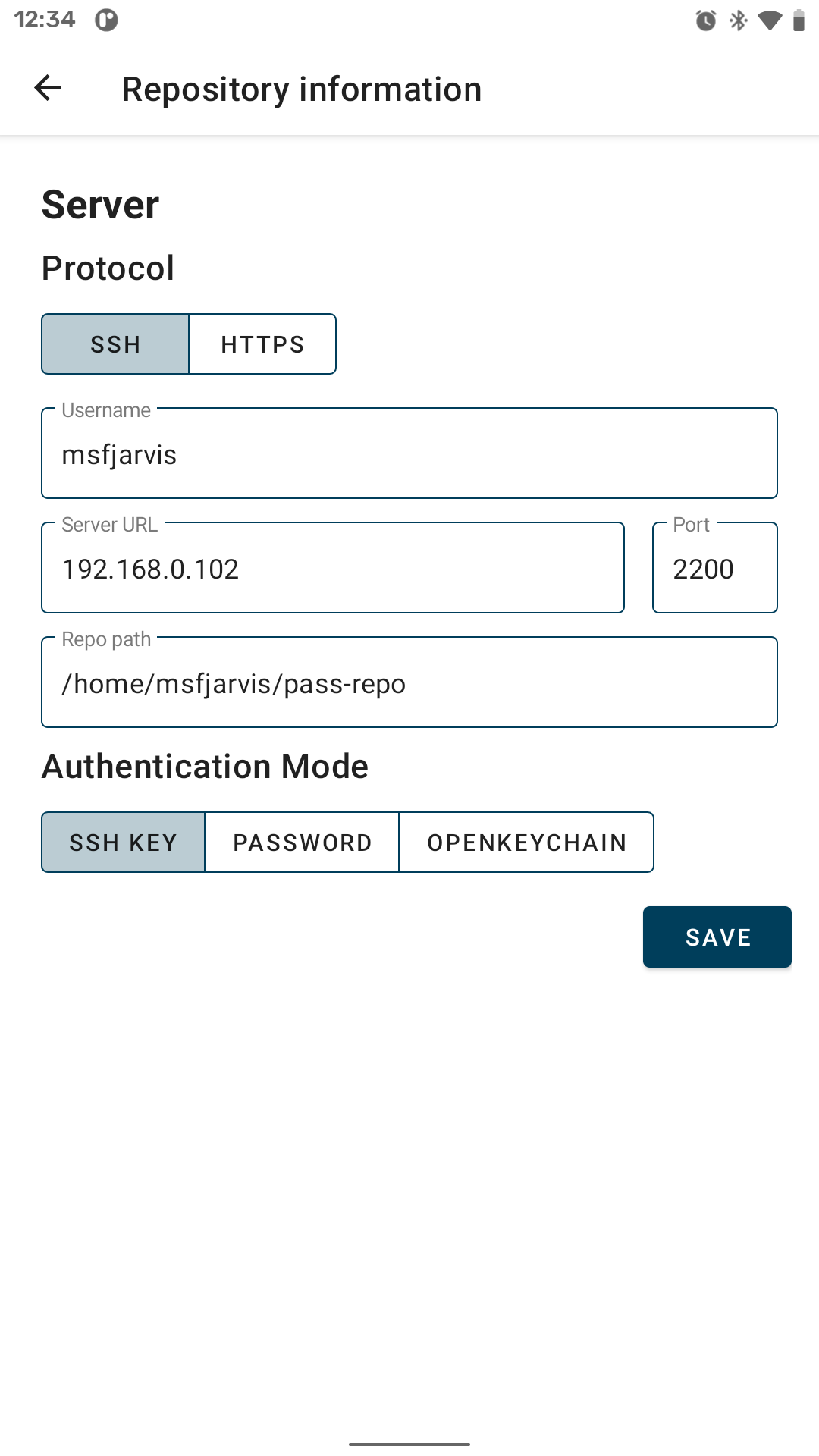Tap the Wi-Fi signal icon
Screen dimensions: 819x1456
pyautogui.click(x=770, y=20)
